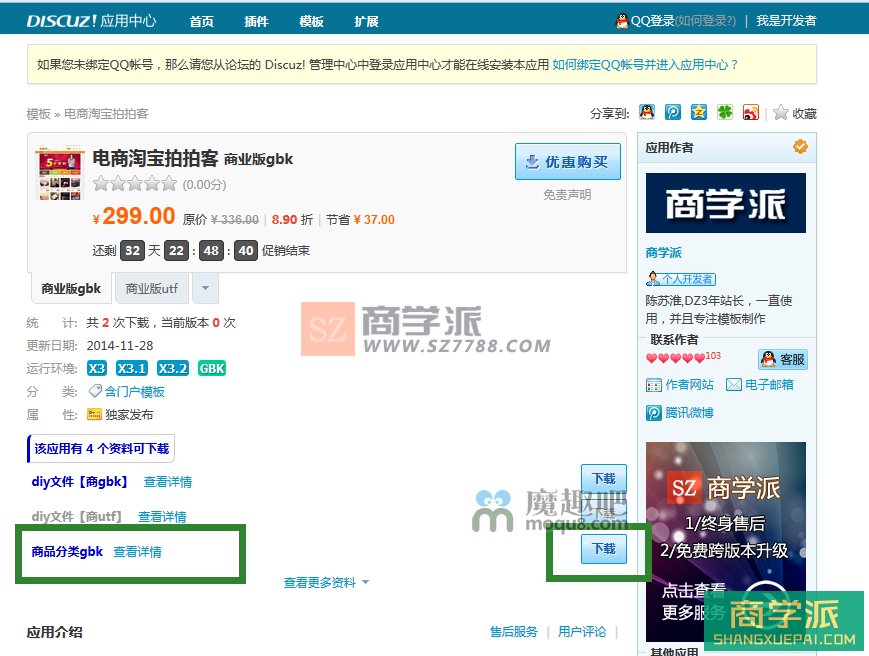869x656 pixels.
Task: Click the orange verified badge in 应用作者
Action: tap(800, 147)
